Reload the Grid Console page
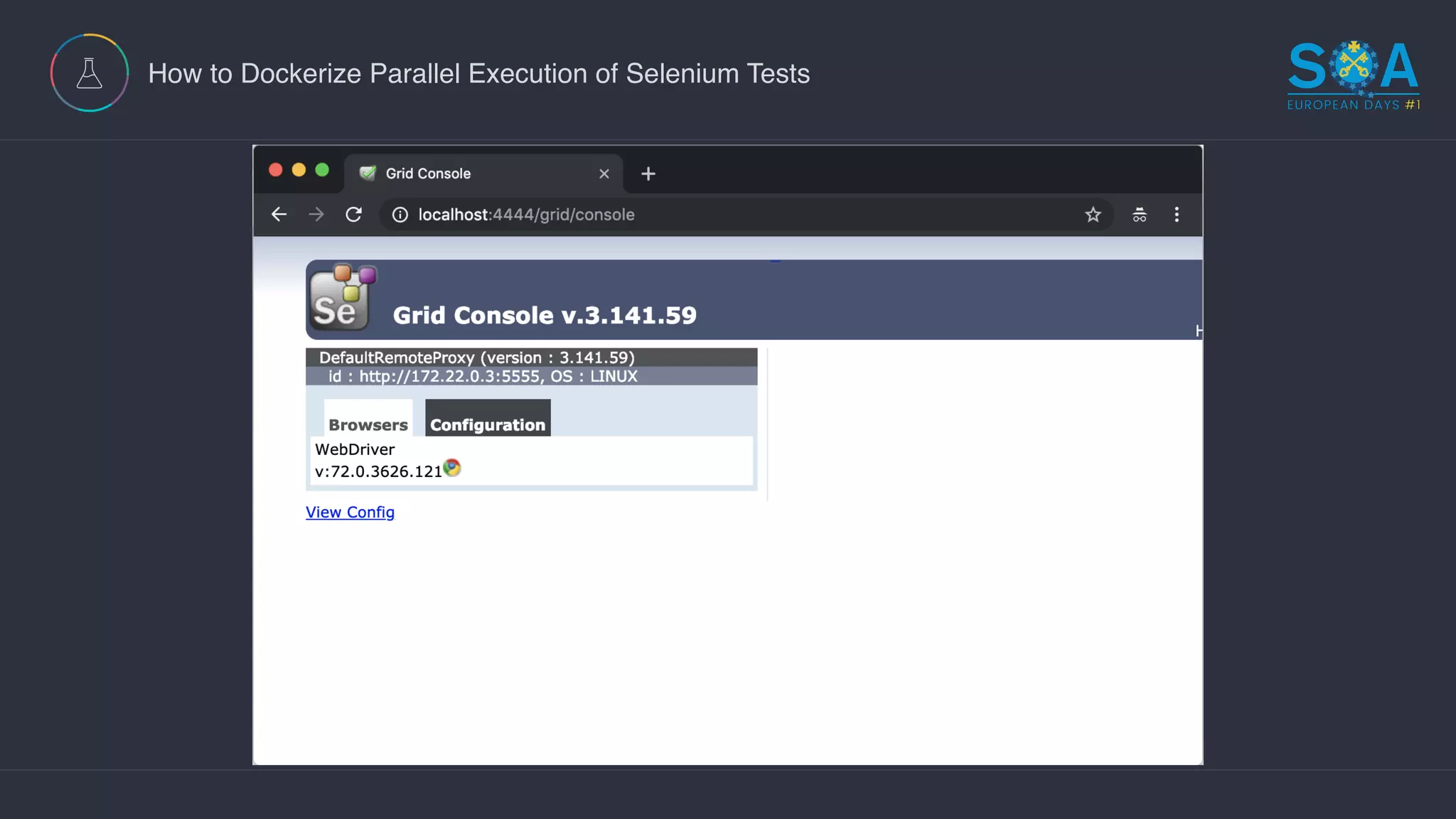The height and width of the screenshot is (819, 1456). (x=354, y=214)
